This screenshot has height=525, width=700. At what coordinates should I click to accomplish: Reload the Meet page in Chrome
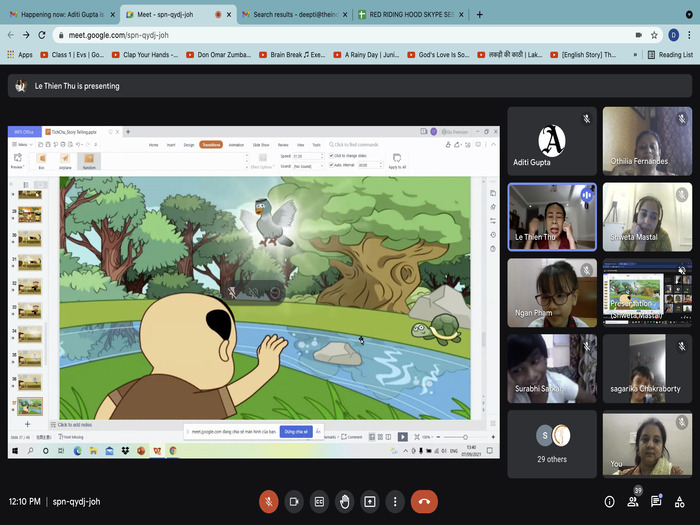(42, 35)
